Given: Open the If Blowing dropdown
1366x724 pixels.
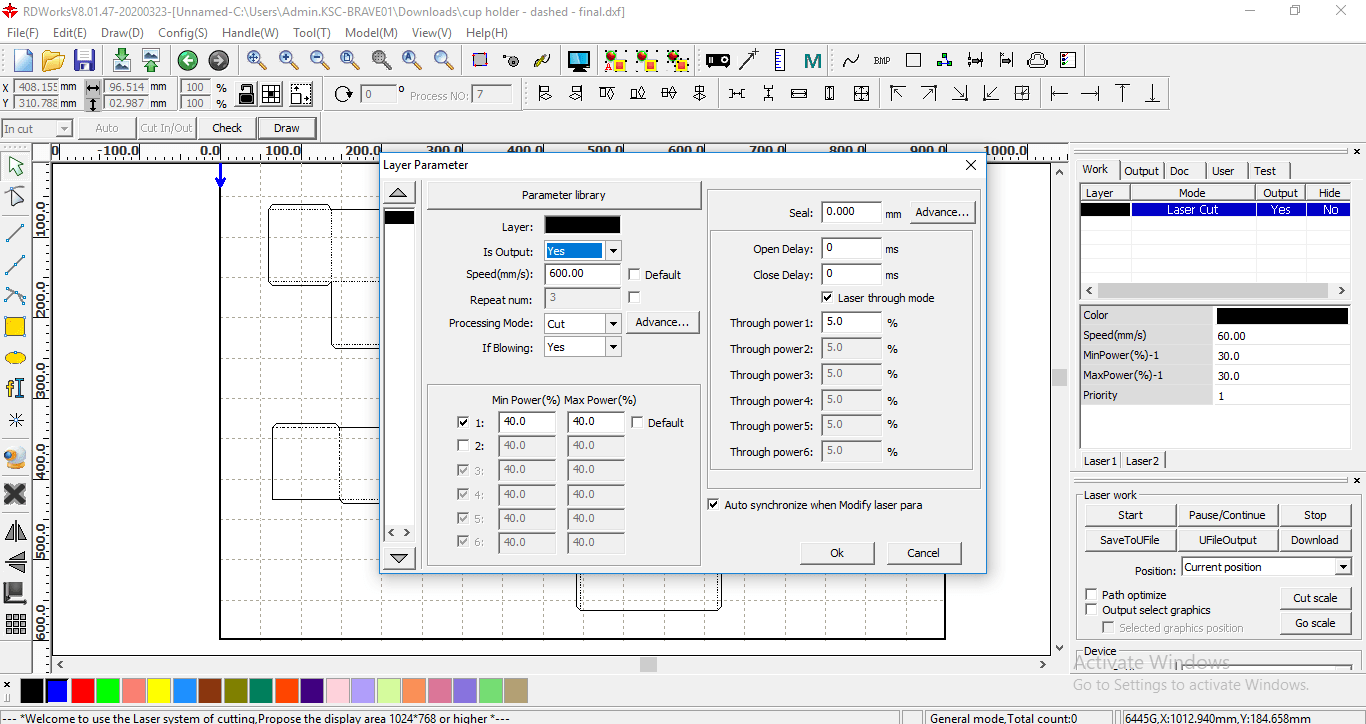Looking at the screenshot, I should pos(613,348).
